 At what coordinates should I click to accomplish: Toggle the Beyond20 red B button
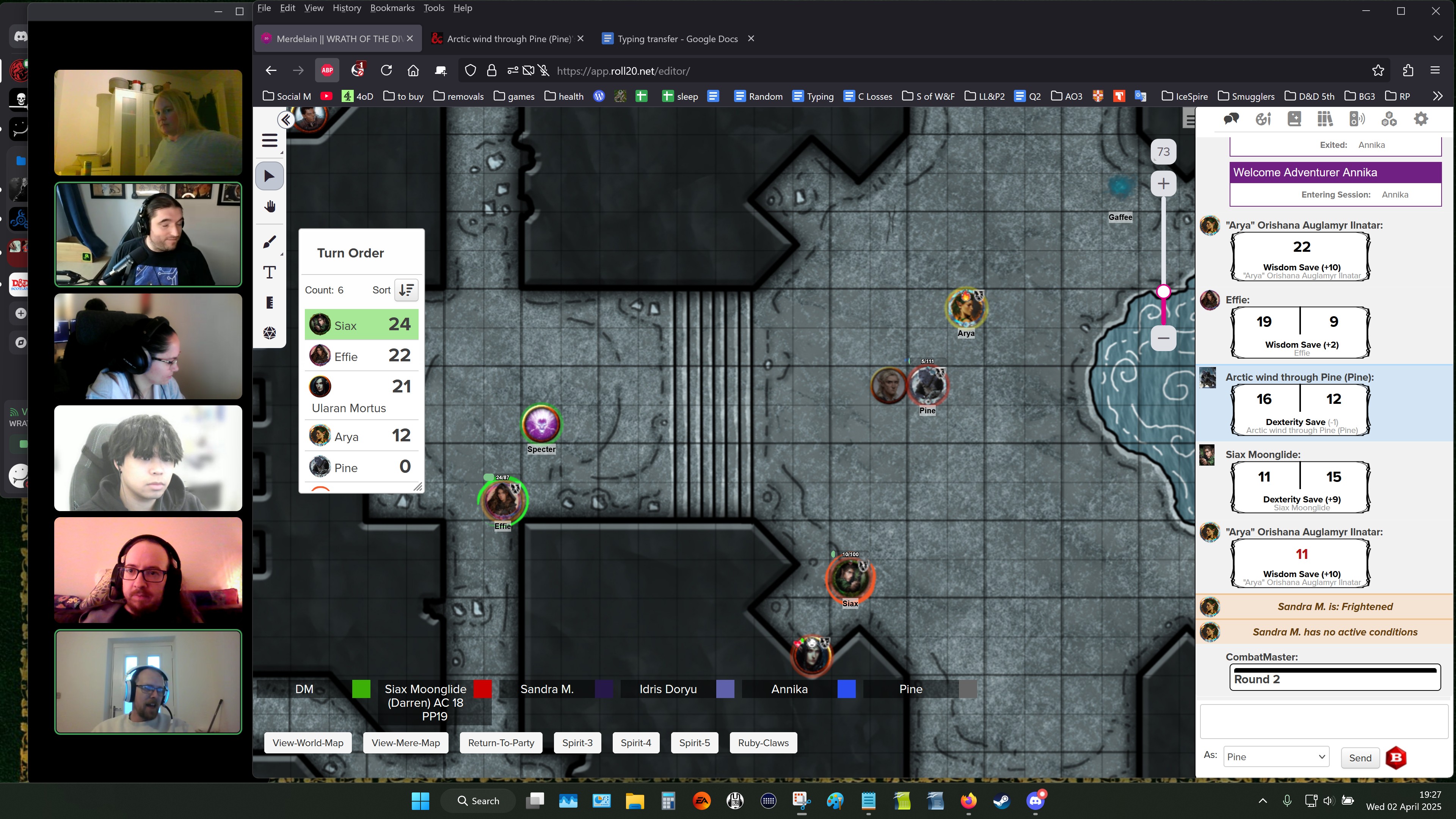[x=1395, y=758]
